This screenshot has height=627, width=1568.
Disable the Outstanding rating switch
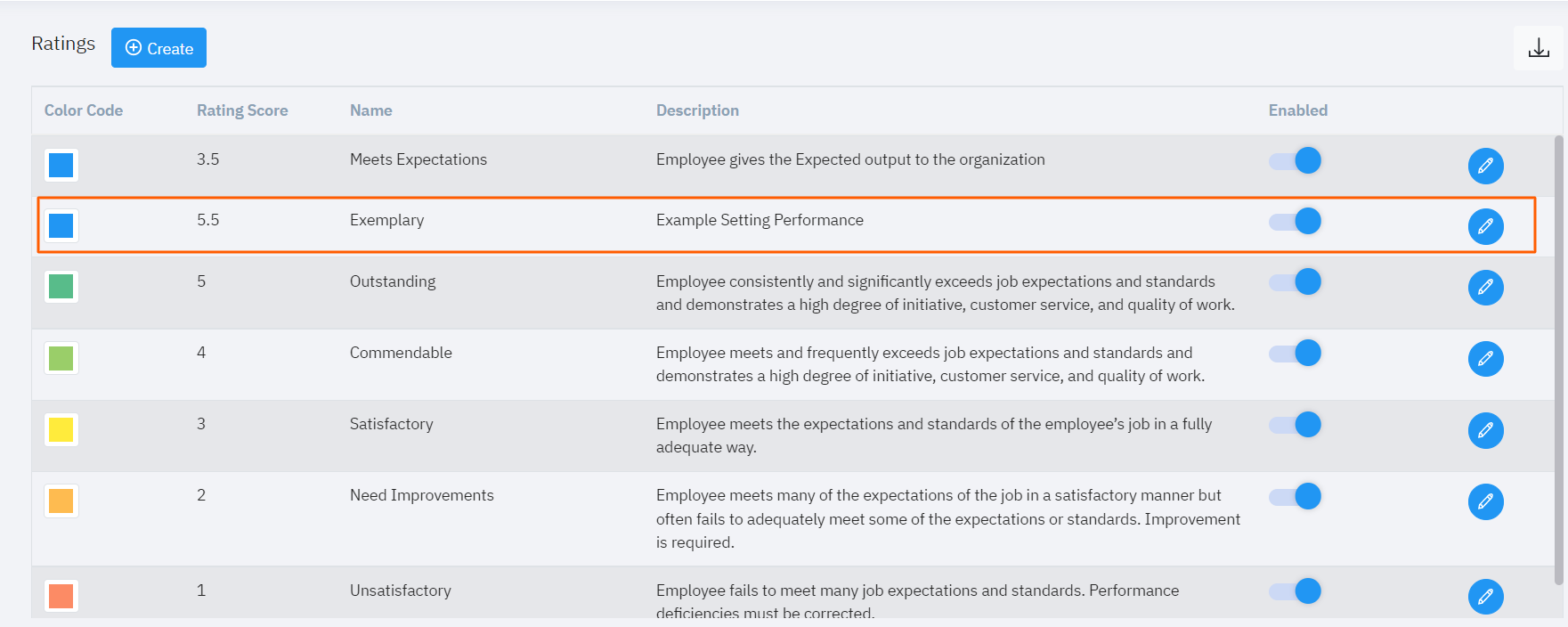click(1296, 281)
